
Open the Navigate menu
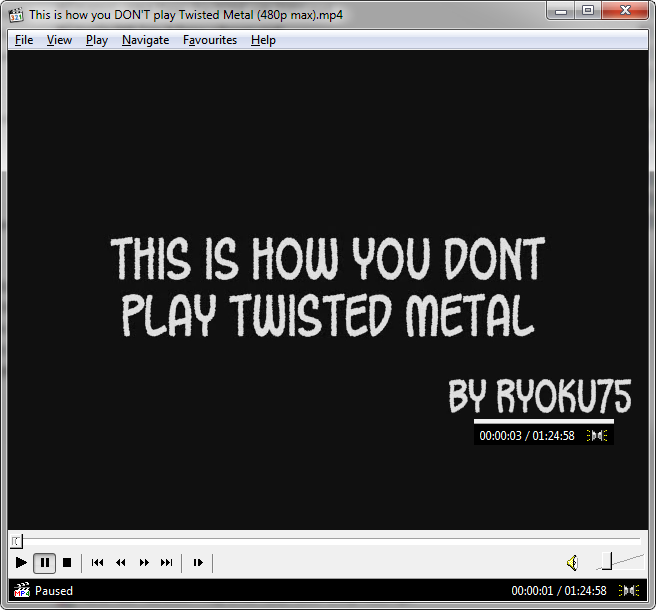point(145,40)
